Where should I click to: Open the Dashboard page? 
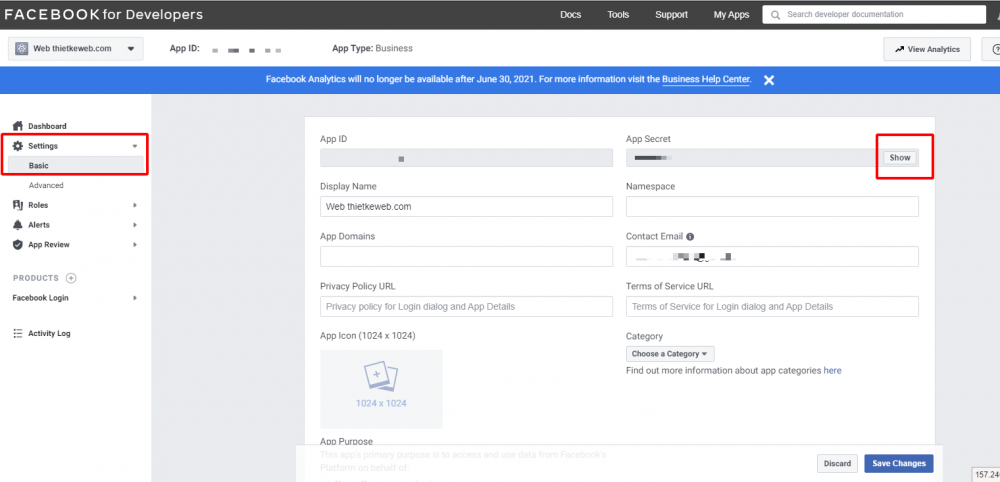tap(47, 126)
